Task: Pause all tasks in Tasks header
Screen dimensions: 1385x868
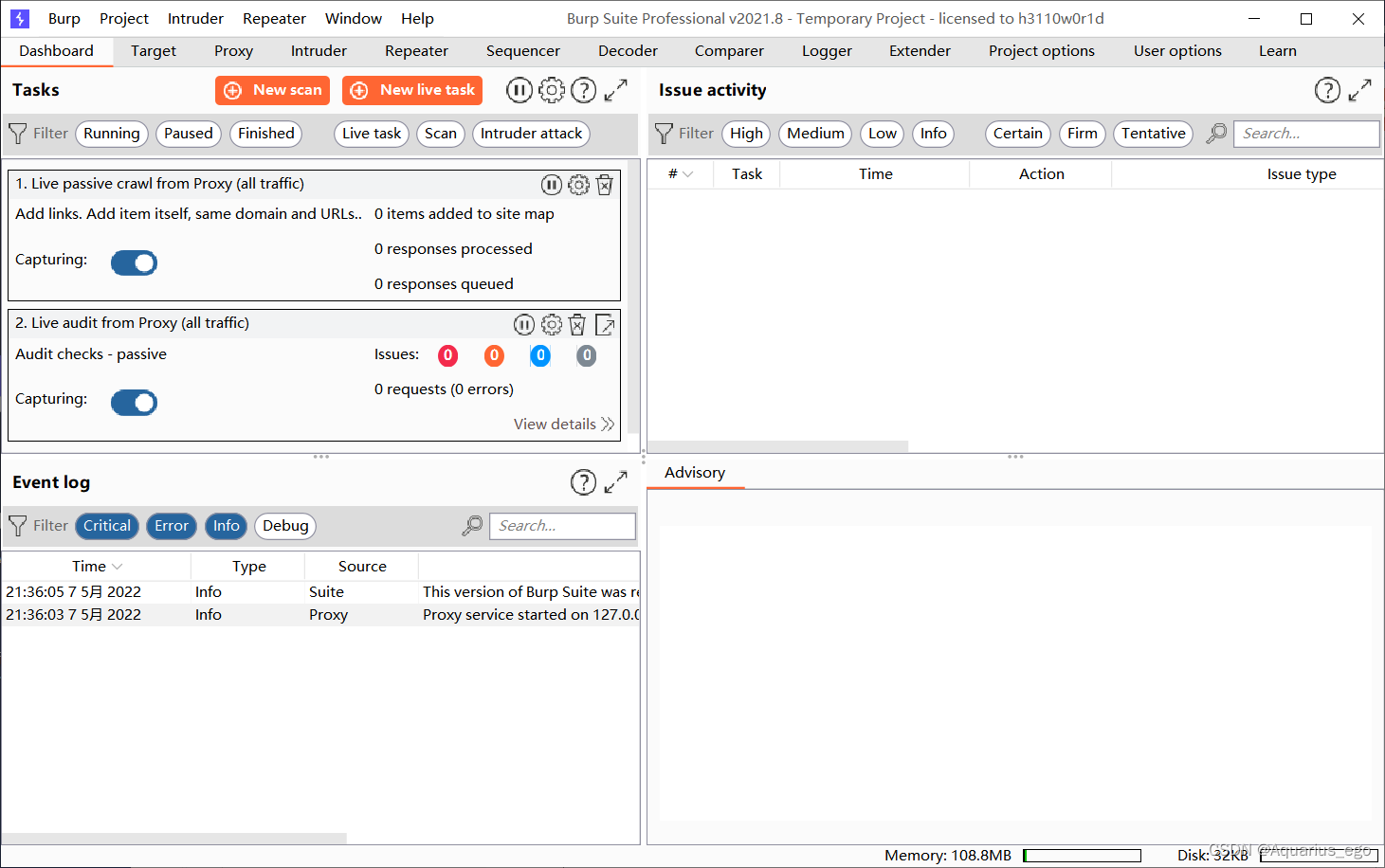Action: pos(519,90)
